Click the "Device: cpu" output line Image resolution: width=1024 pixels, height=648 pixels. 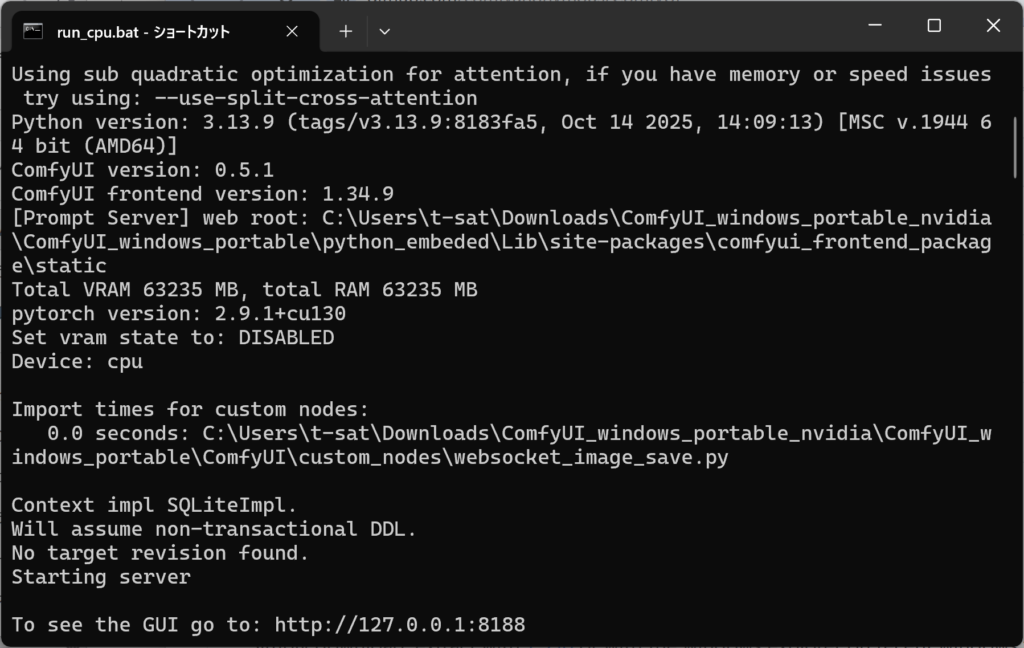click(76, 362)
